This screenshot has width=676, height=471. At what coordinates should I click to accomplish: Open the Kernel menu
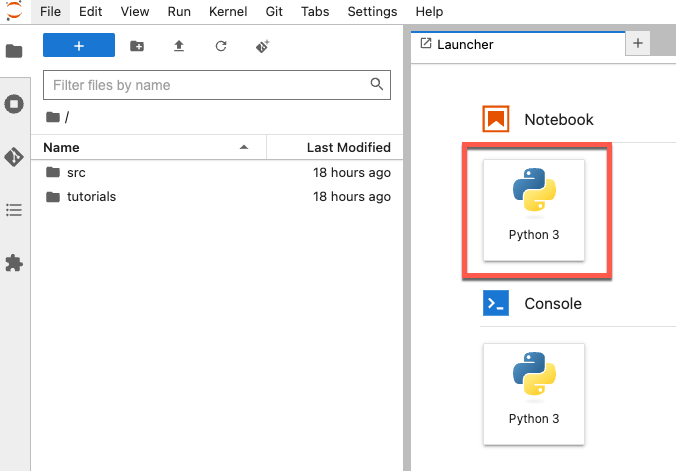[x=228, y=12]
